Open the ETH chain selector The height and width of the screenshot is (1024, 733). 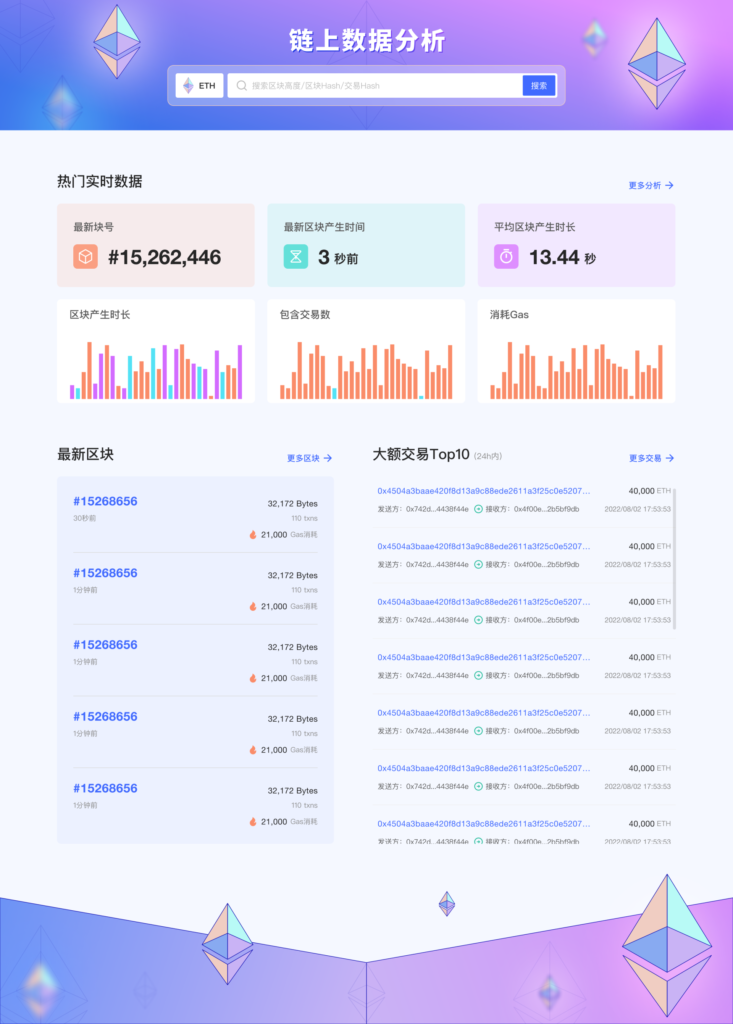[199, 86]
